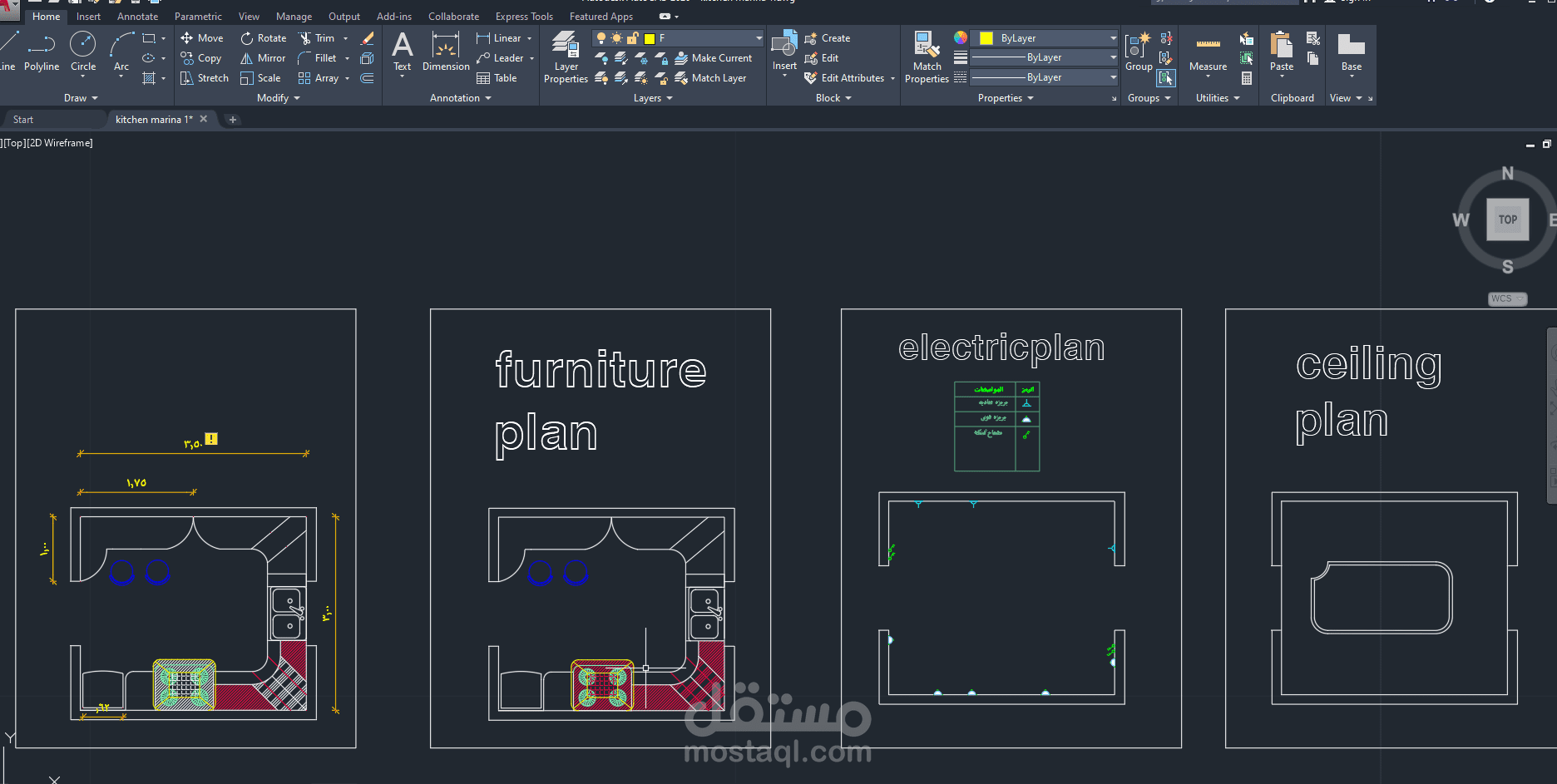Click Match Layer button
The height and width of the screenshot is (784, 1557).
click(x=710, y=78)
